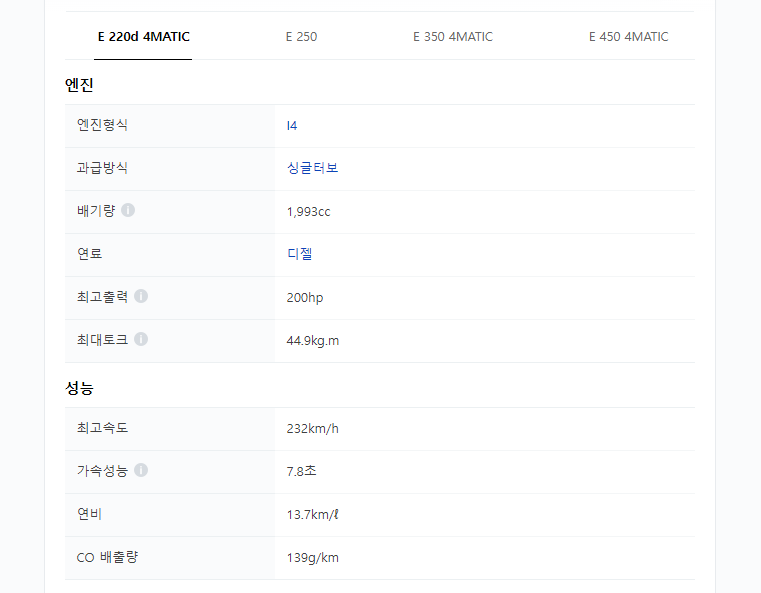Click the 7.8초 acceleration value
The width and height of the screenshot is (761, 593).
[301, 471]
